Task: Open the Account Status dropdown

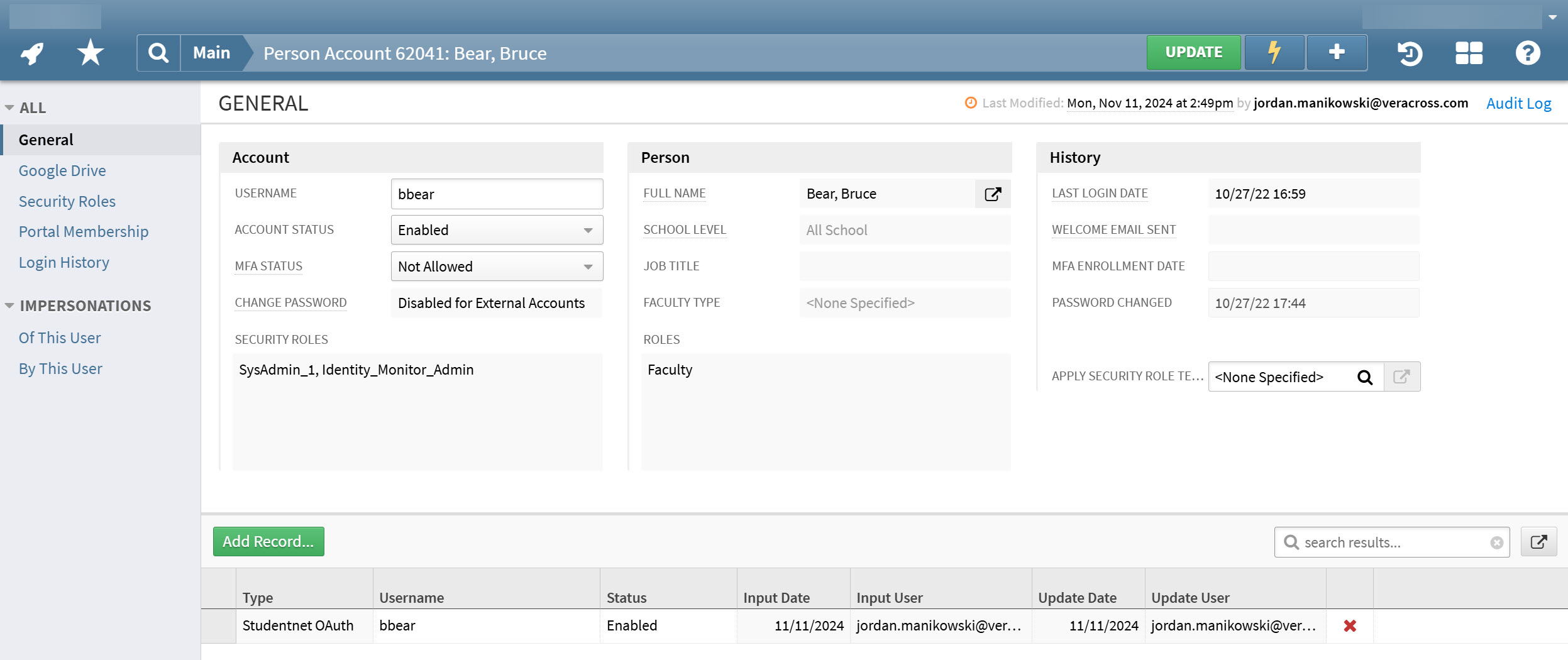Action: [587, 230]
